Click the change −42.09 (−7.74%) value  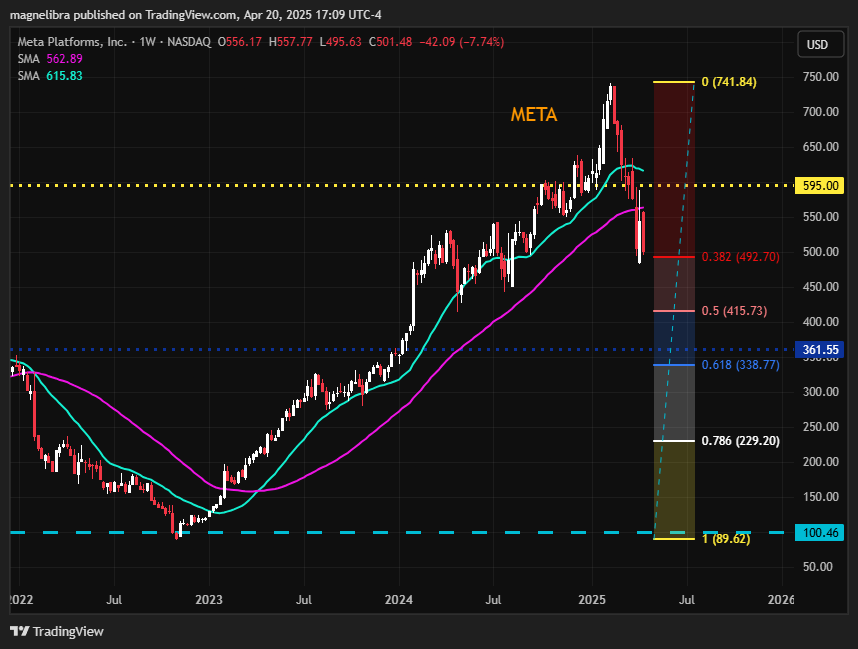461,42
